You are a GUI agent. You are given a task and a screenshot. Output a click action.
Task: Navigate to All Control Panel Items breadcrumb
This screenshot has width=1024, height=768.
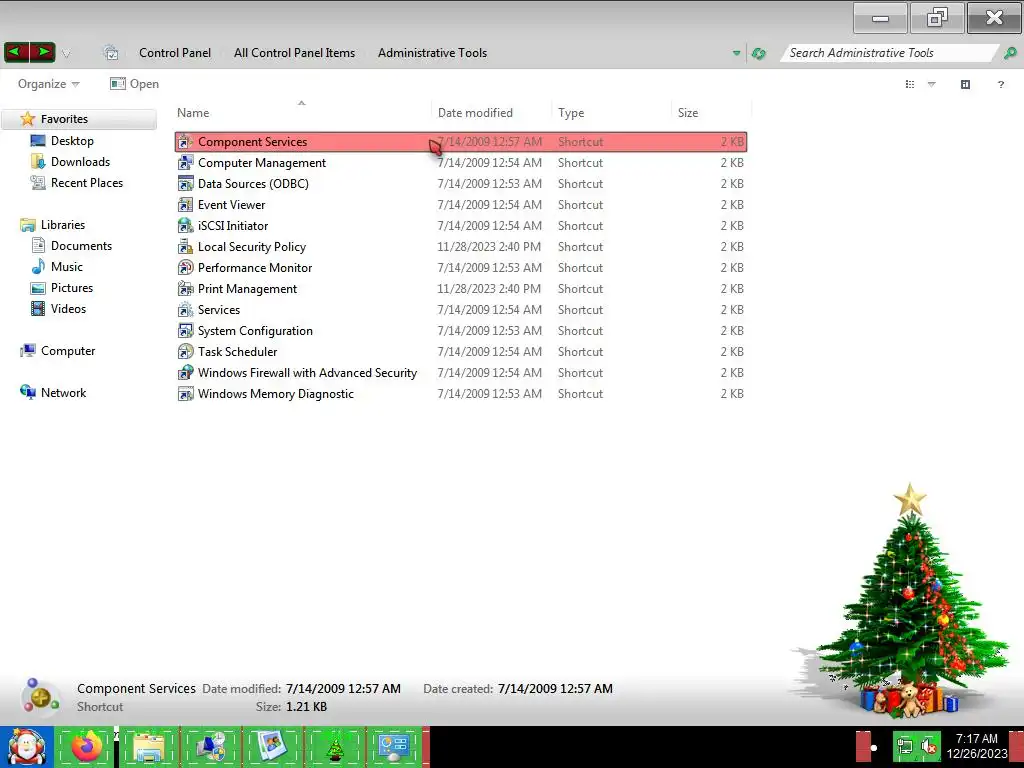pyautogui.click(x=295, y=53)
